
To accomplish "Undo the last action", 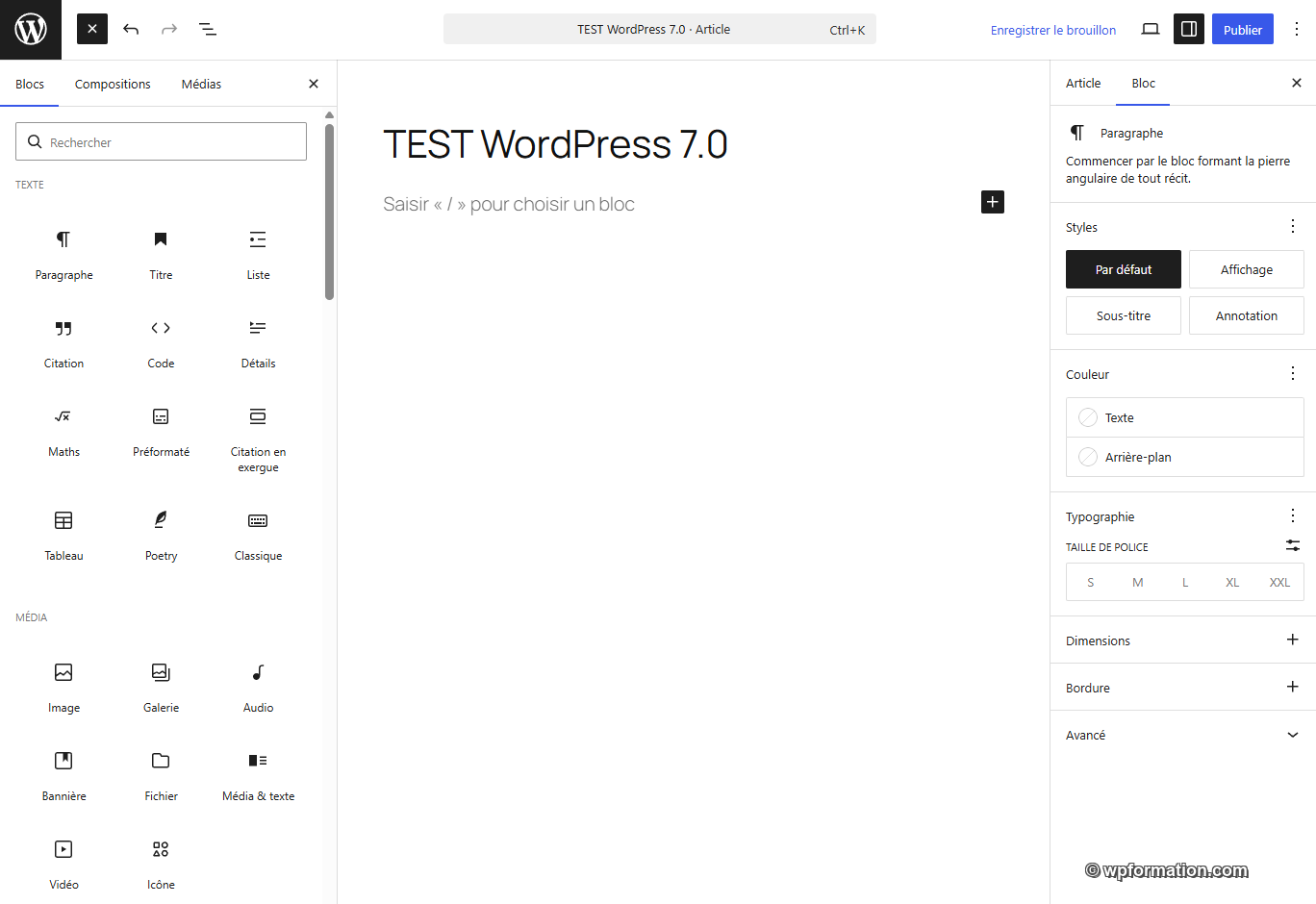I will click(131, 29).
